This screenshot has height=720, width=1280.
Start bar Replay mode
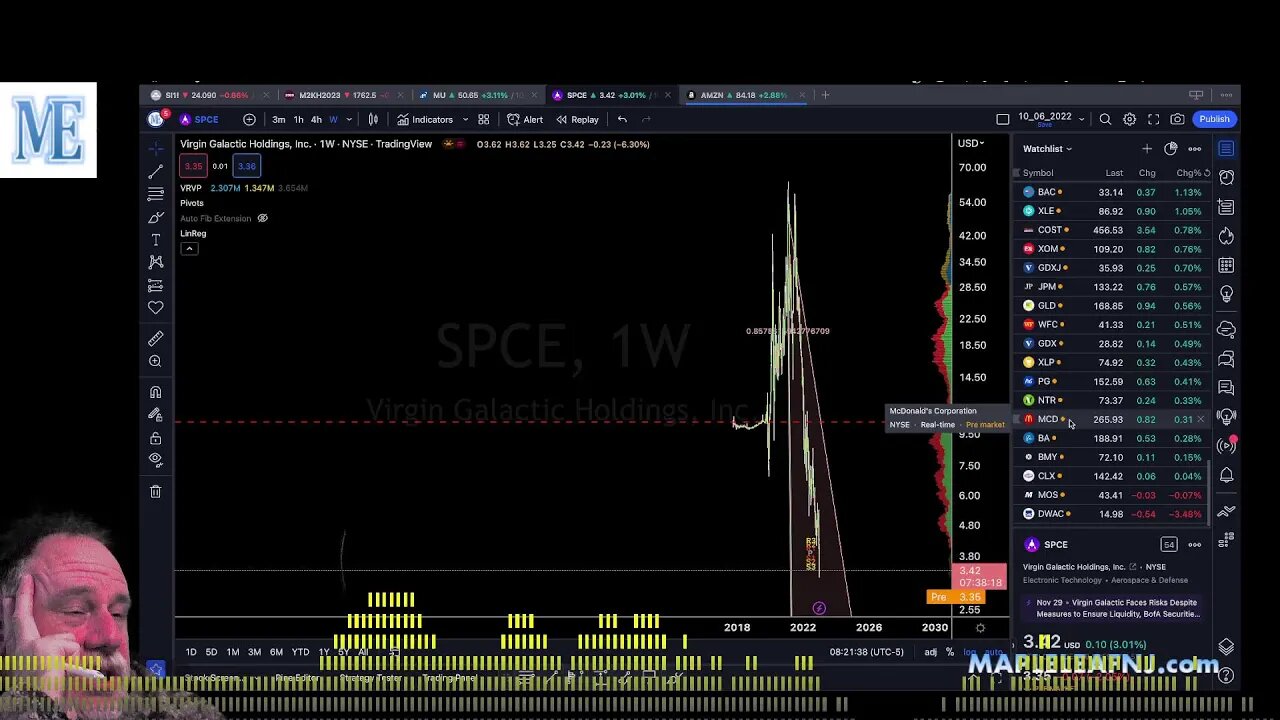(x=577, y=119)
